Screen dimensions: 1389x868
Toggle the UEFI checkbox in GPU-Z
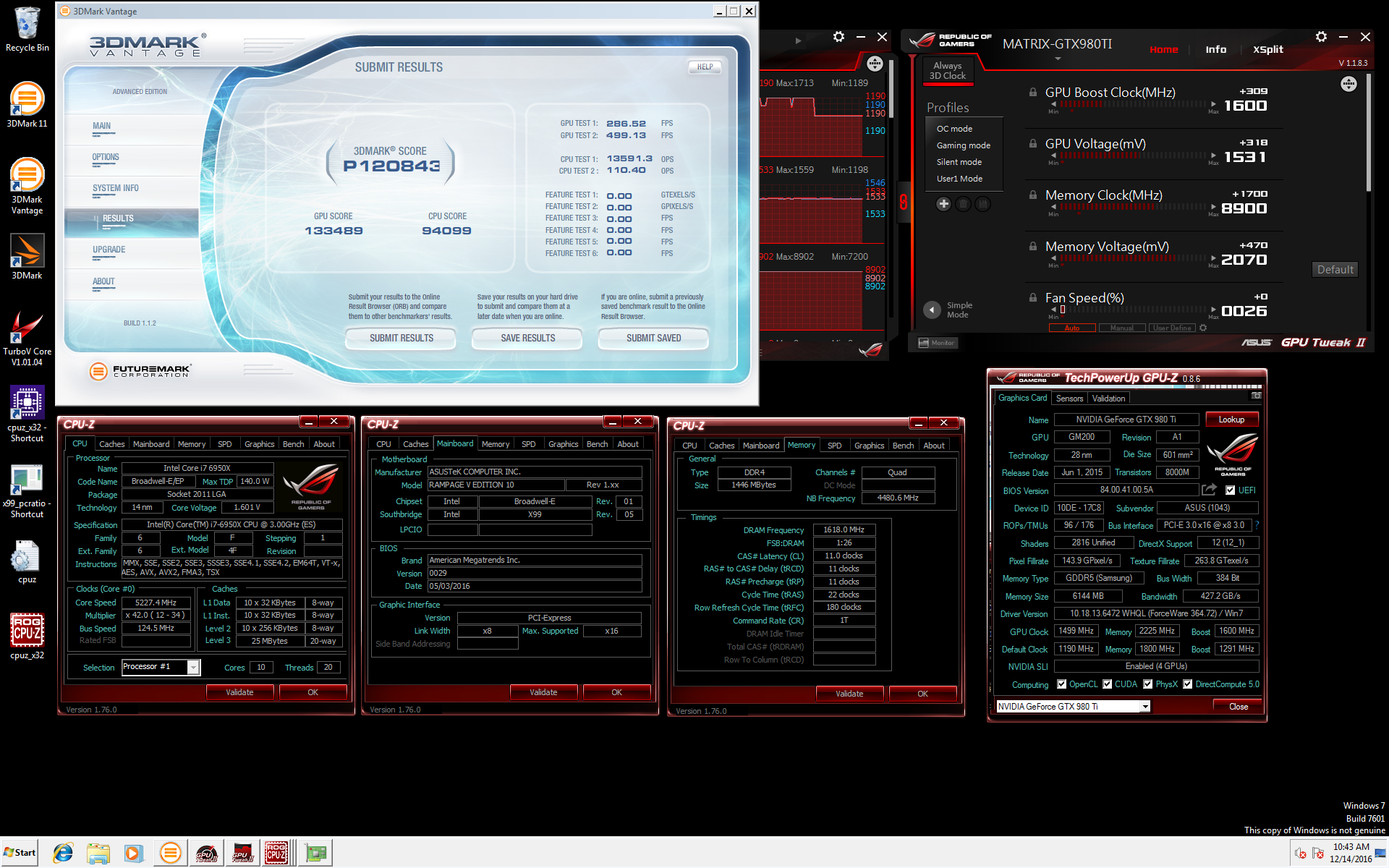coord(1230,490)
